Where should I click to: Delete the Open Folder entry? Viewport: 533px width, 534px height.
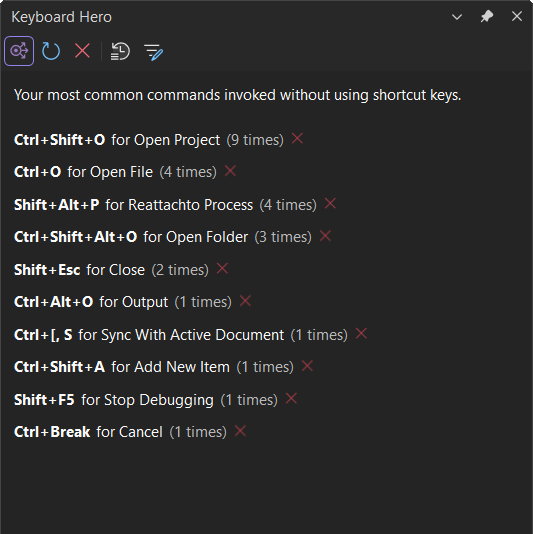coord(325,236)
